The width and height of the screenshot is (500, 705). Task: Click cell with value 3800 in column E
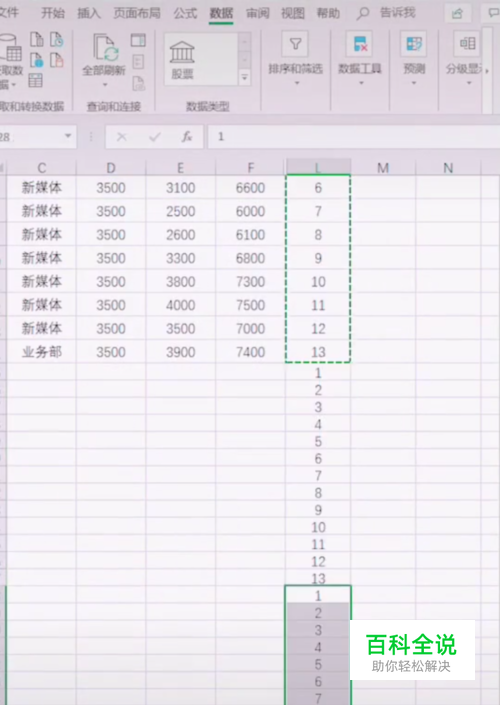tap(180, 281)
